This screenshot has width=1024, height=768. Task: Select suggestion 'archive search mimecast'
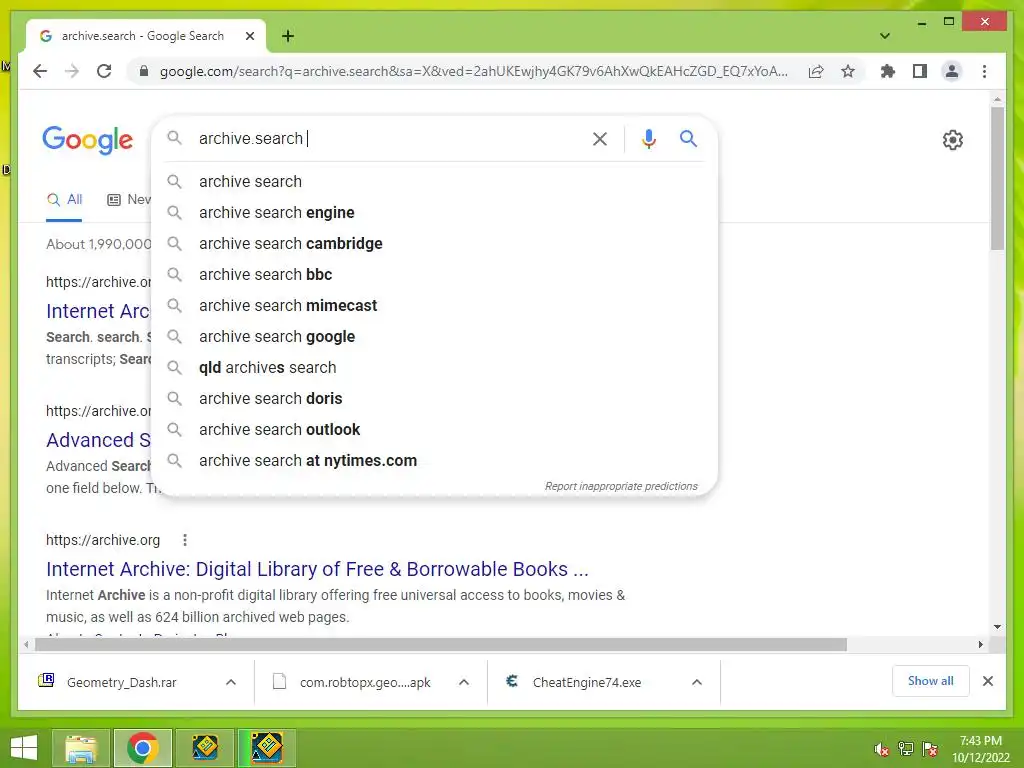pyautogui.click(x=434, y=306)
